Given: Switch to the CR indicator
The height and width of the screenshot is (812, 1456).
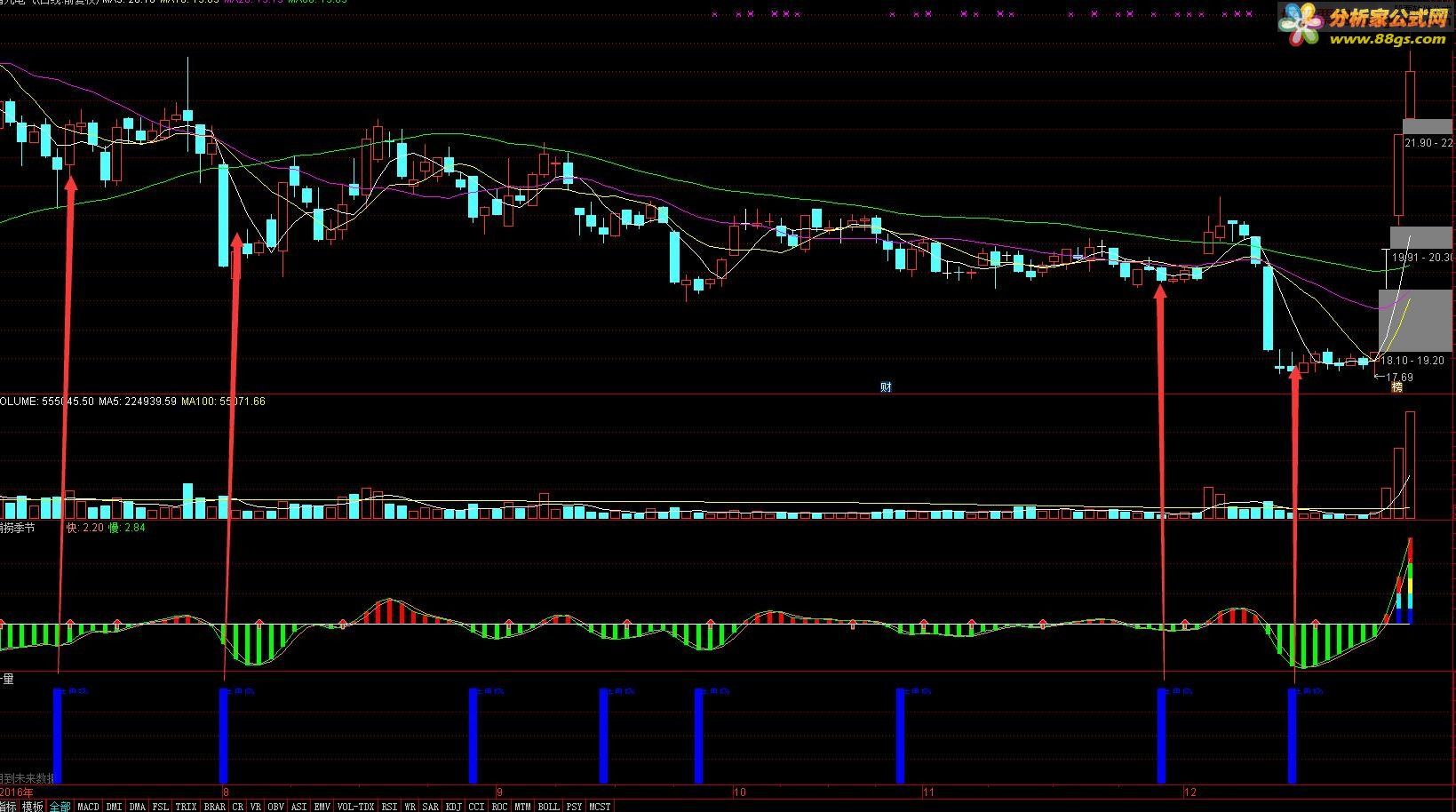Looking at the screenshot, I should tap(237, 807).
